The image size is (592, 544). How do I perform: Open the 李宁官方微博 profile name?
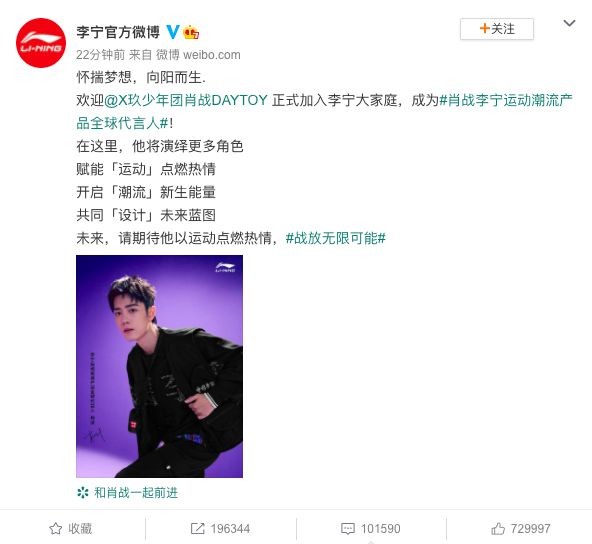click(118, 32)
